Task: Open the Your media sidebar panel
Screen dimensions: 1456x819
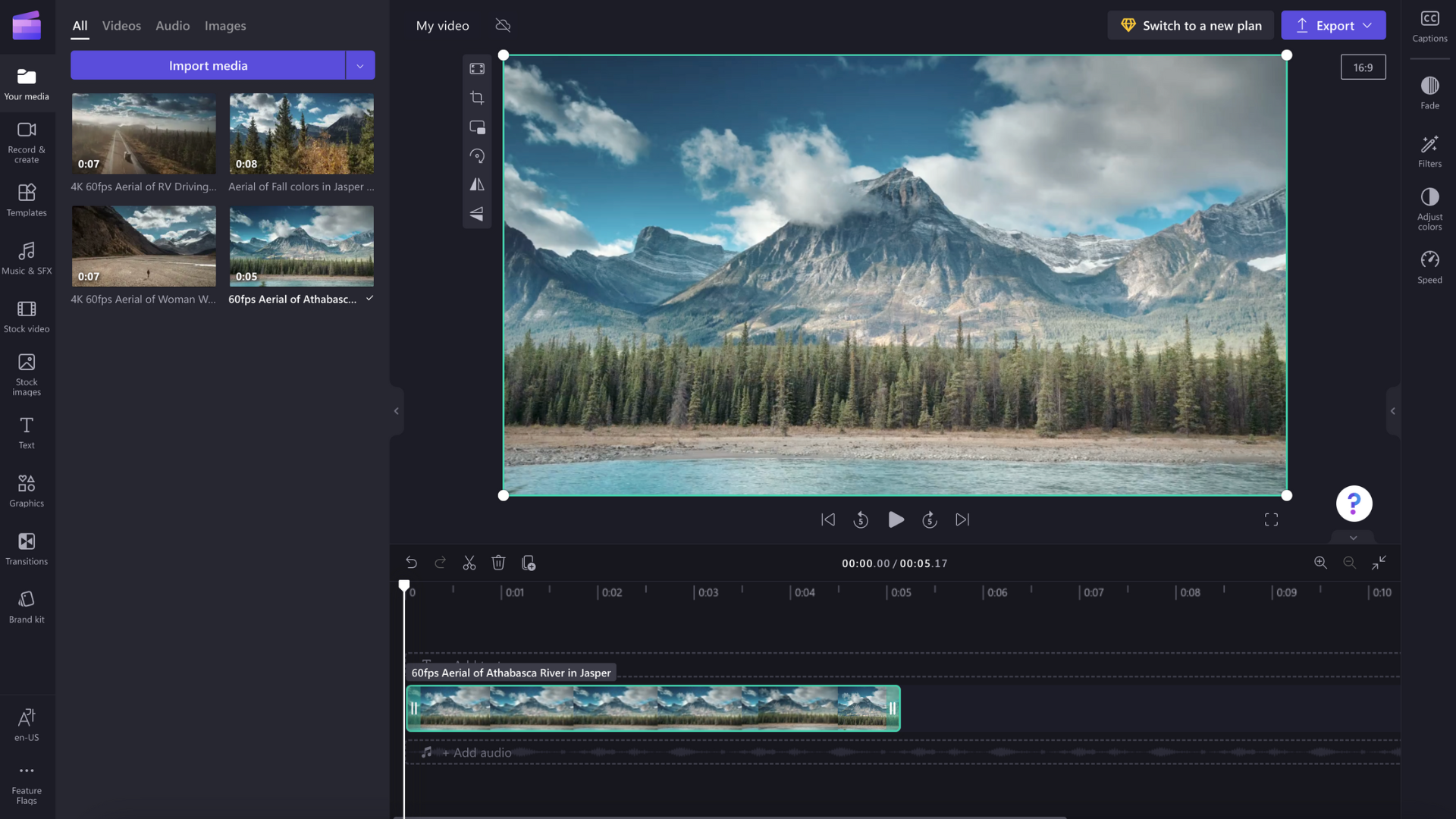Action: [27, 84]
